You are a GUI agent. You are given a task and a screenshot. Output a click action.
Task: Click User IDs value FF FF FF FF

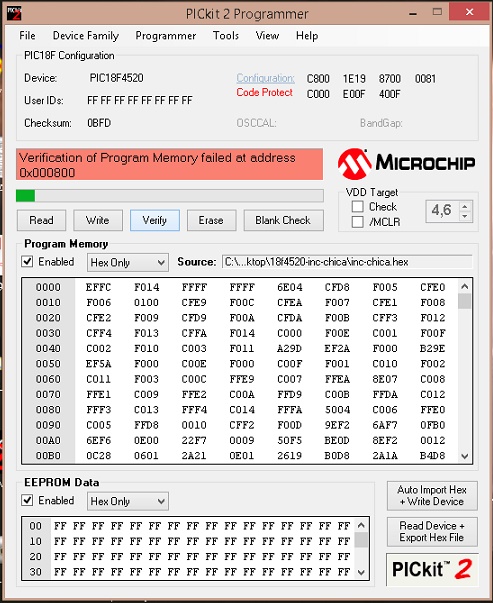pos(140,101)
